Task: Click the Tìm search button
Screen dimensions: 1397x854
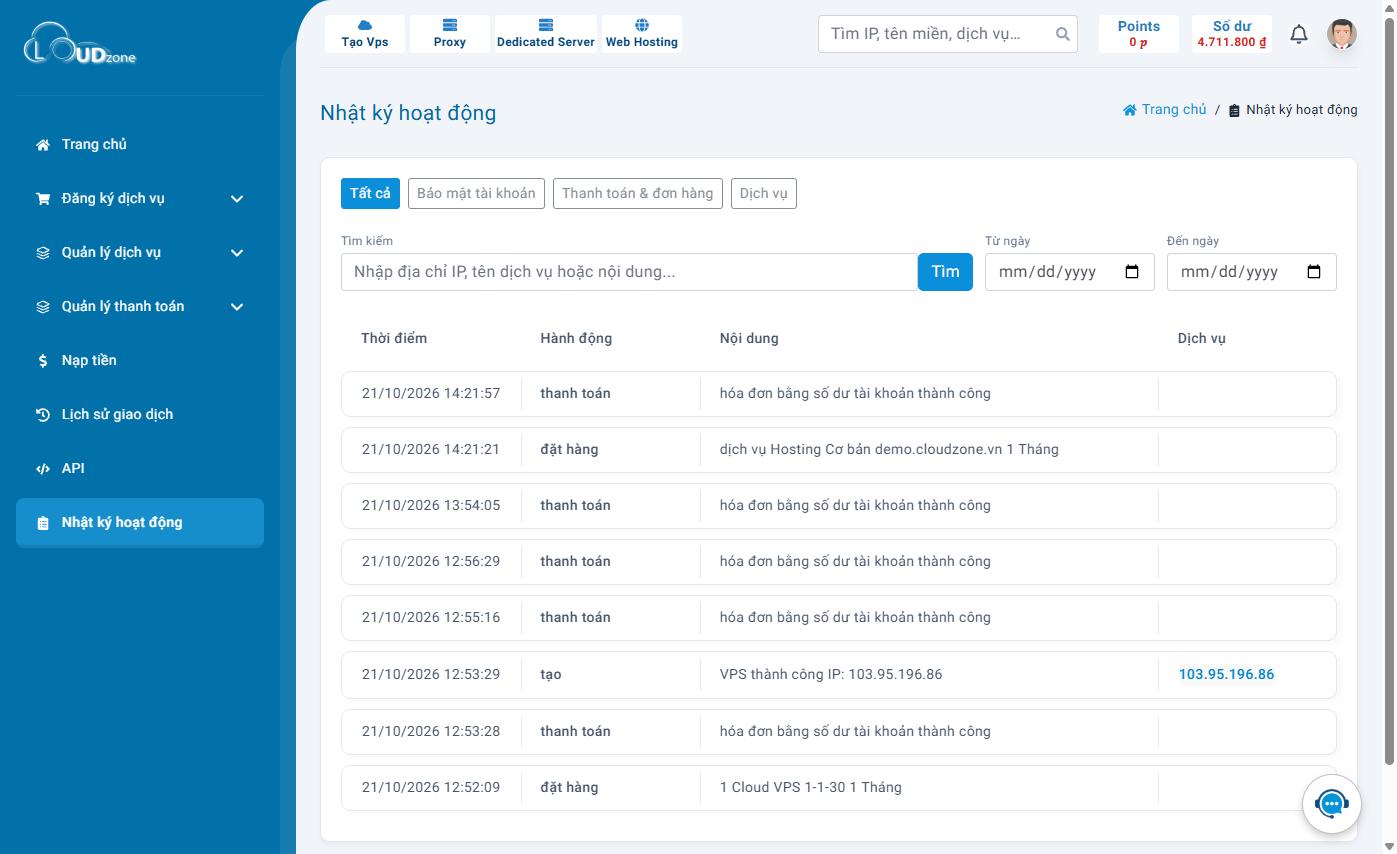Action: coord(945,272)
